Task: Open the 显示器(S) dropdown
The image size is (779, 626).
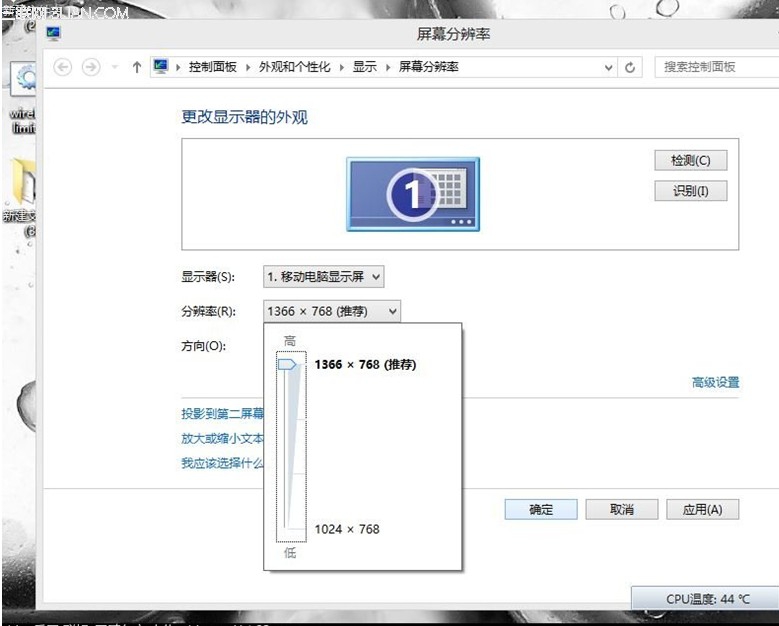Action: [323, 277]
